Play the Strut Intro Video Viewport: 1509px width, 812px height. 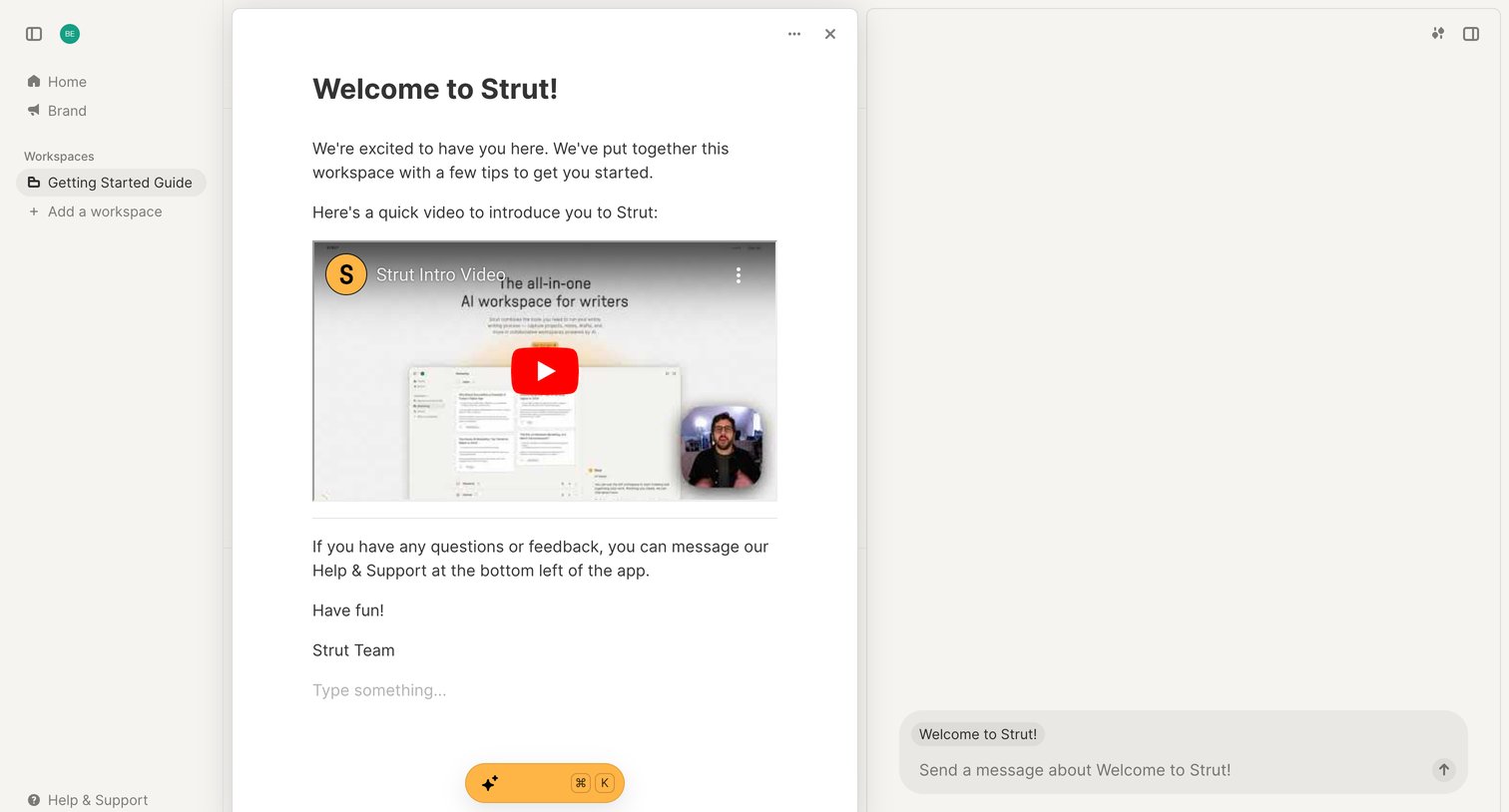[545, 371]
